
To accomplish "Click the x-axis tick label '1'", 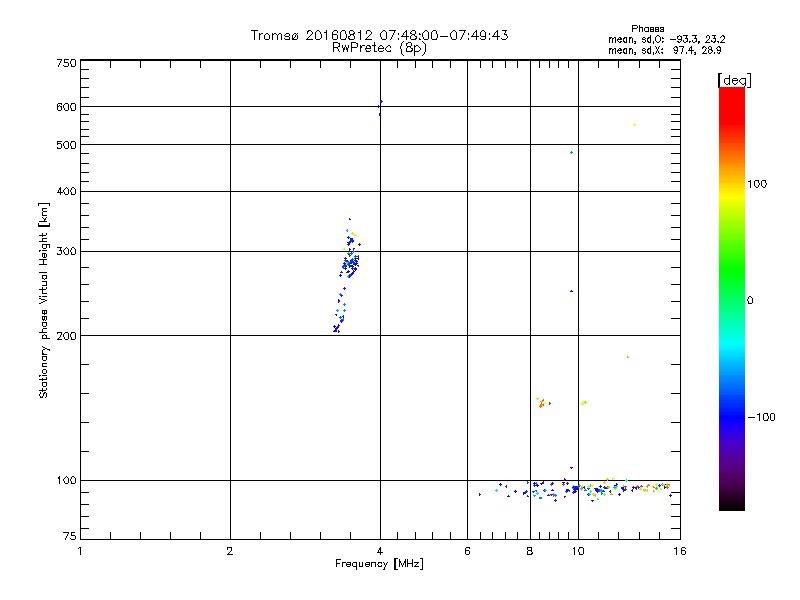I will [80, 551].
